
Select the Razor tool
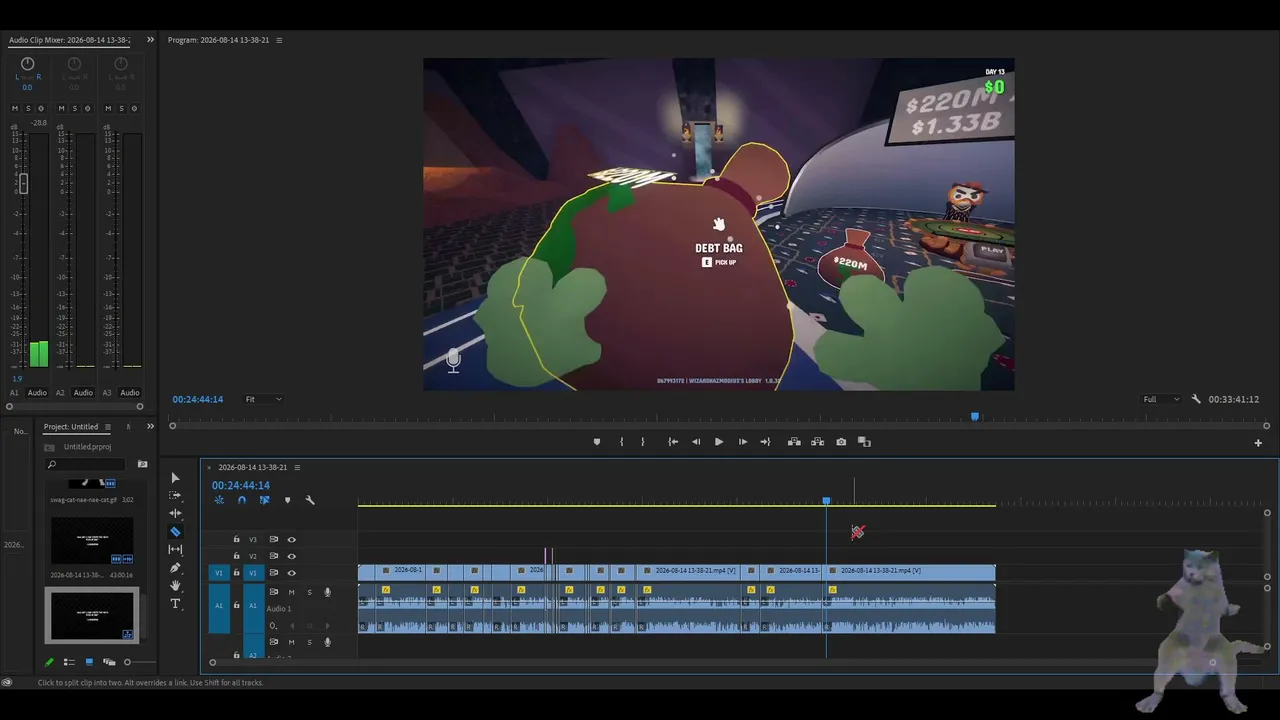click(x=175, y=531)
